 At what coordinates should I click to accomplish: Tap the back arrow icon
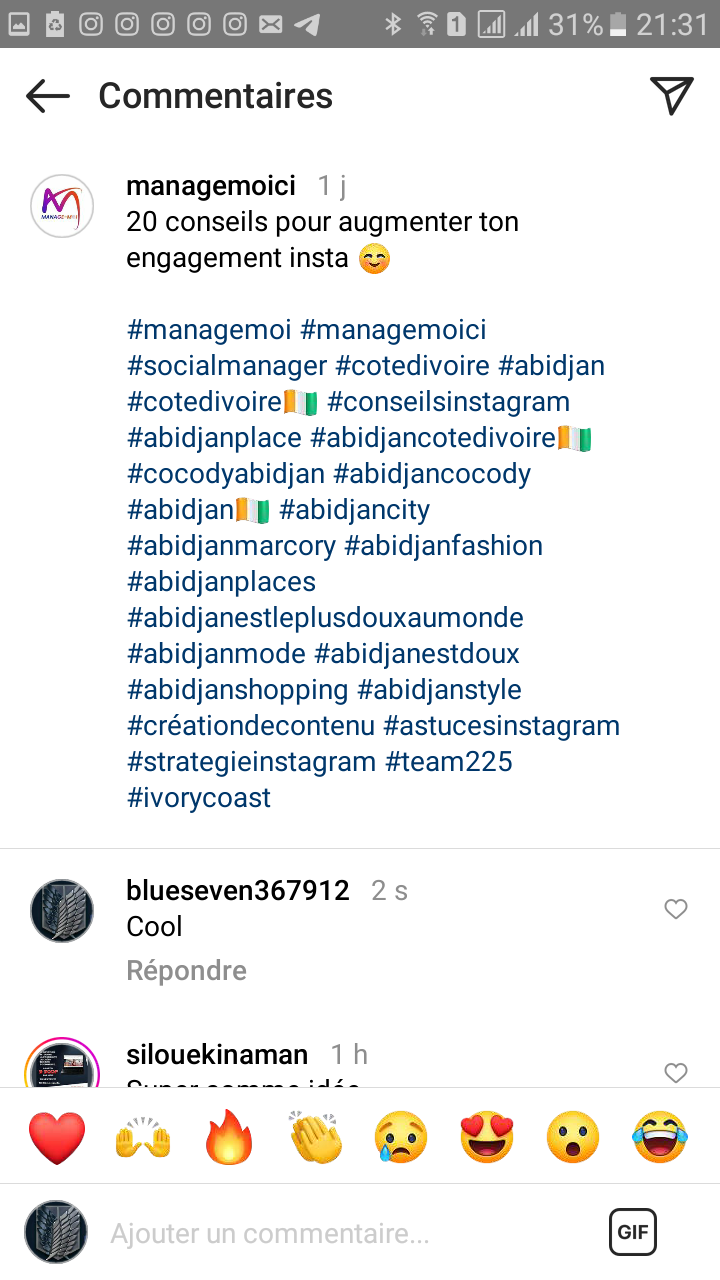[48, 96]
